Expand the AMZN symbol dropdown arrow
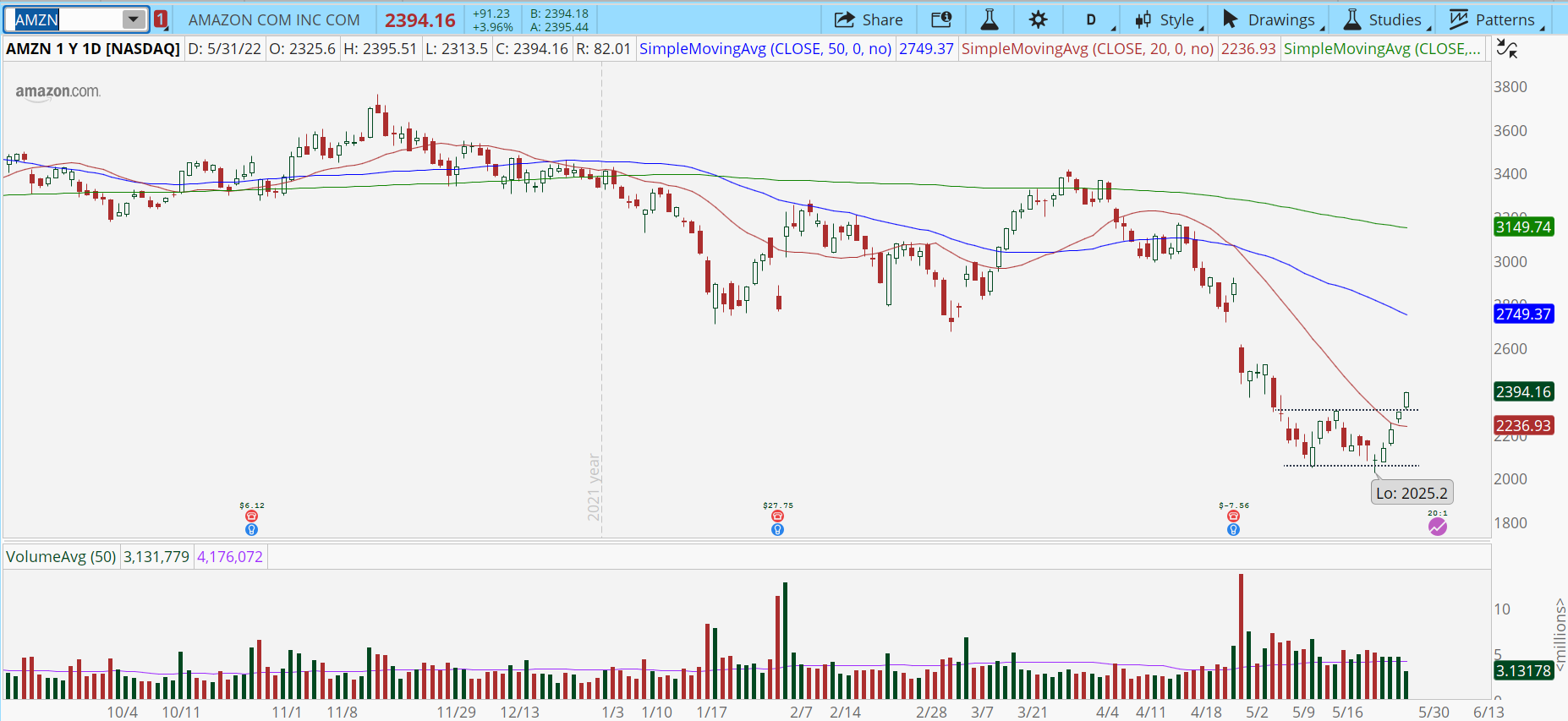 134,19
